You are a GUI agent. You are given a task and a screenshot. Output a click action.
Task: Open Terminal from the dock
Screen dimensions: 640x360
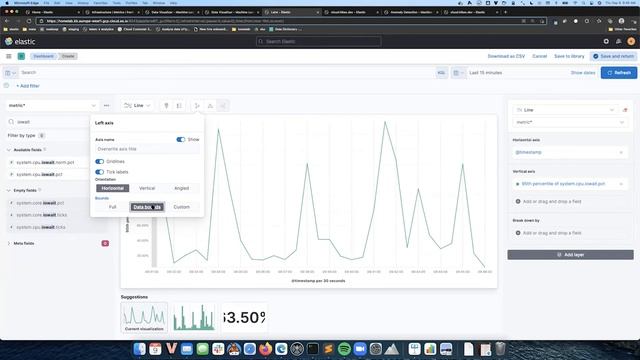point(313,349)
